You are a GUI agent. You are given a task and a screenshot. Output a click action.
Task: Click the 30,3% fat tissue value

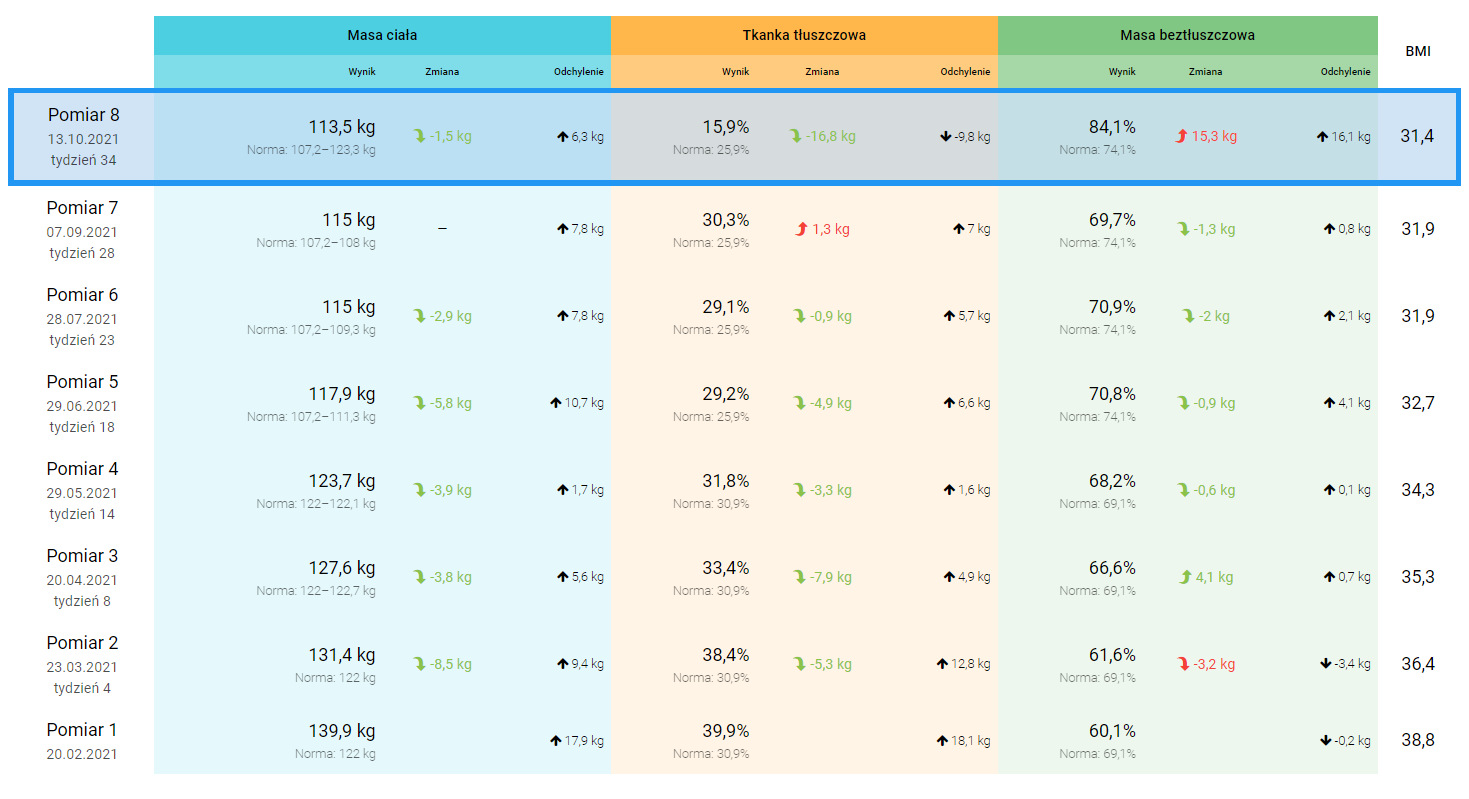pos(726,220)
